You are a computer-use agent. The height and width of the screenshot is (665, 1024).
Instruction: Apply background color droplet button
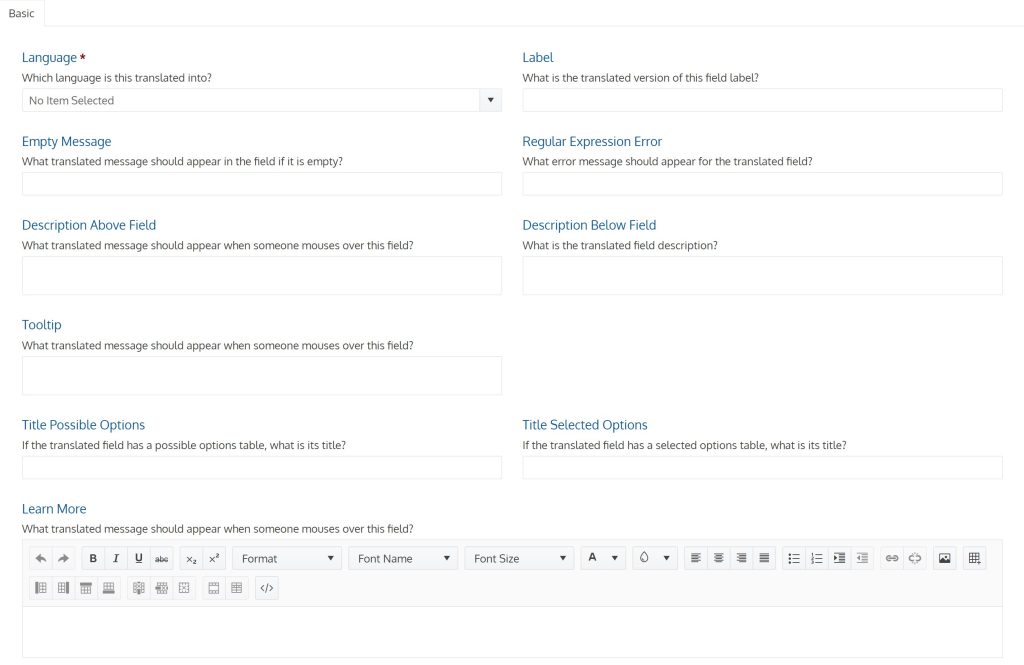coord(644,558)
